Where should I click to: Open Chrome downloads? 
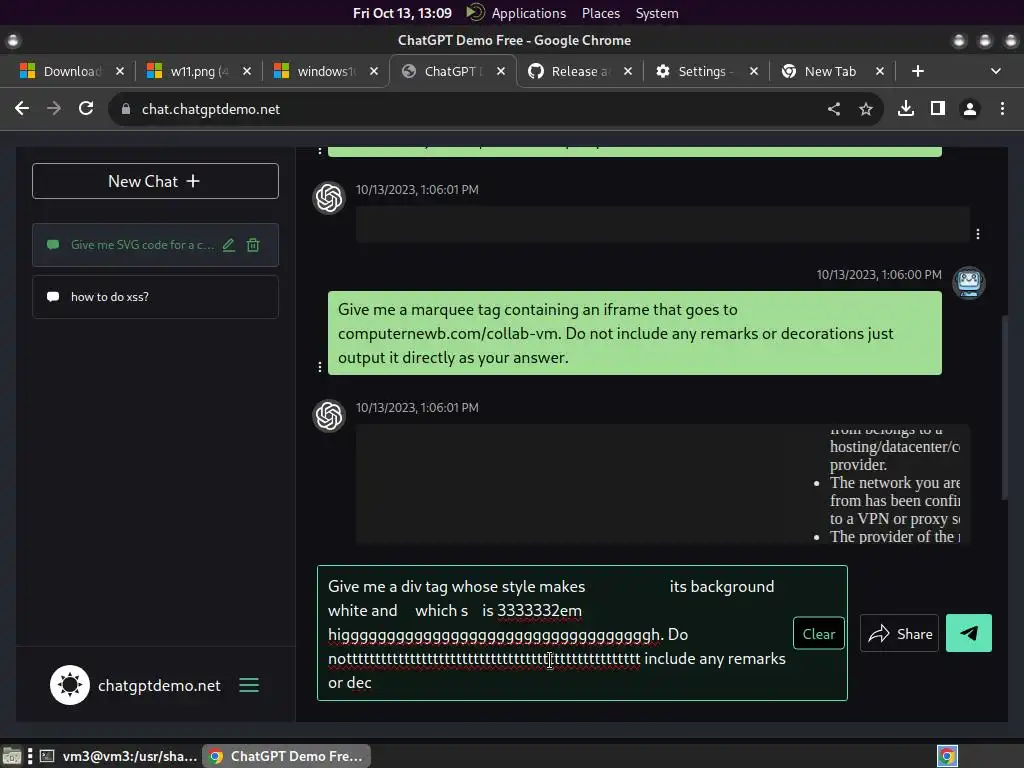point(906,108)
